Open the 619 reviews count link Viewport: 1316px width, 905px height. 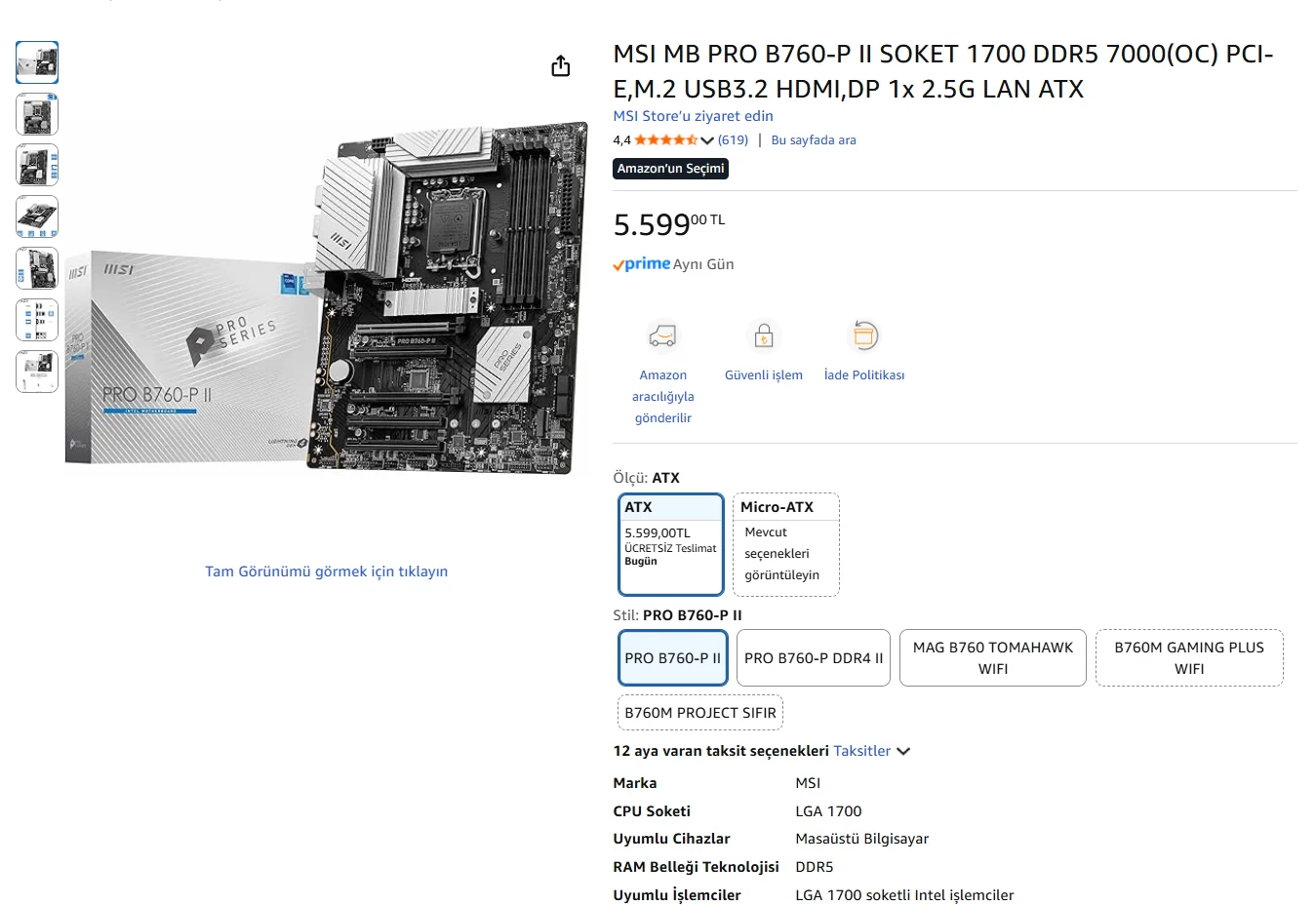point(734,140)
